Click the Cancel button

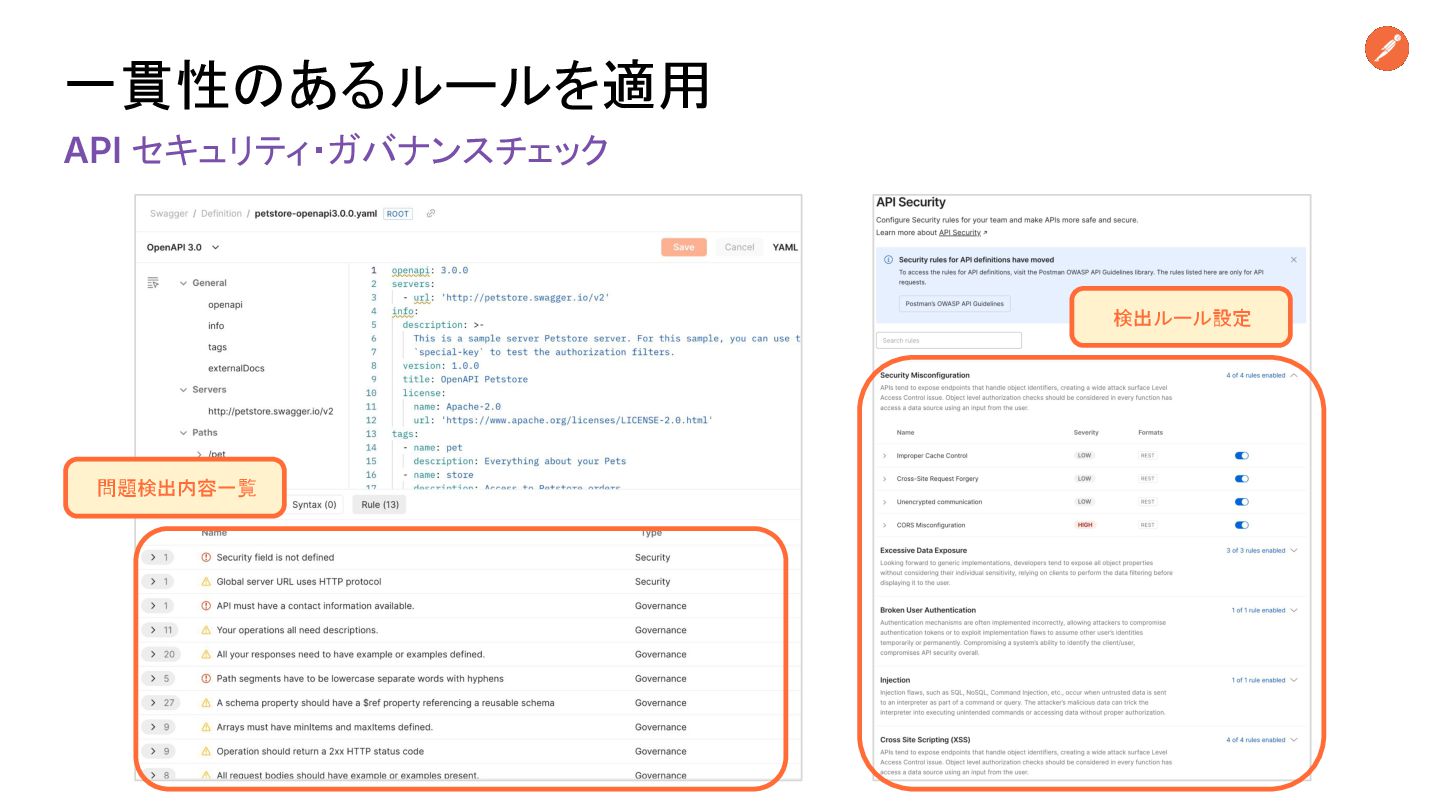coord(739,247)
